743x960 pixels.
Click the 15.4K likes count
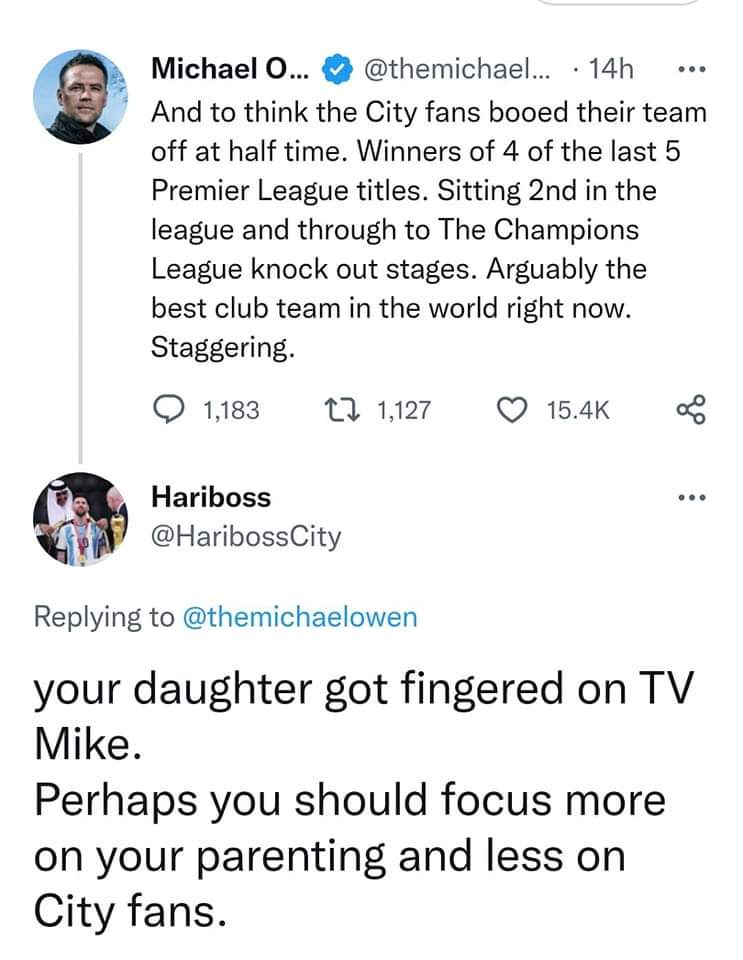point(578,410)
